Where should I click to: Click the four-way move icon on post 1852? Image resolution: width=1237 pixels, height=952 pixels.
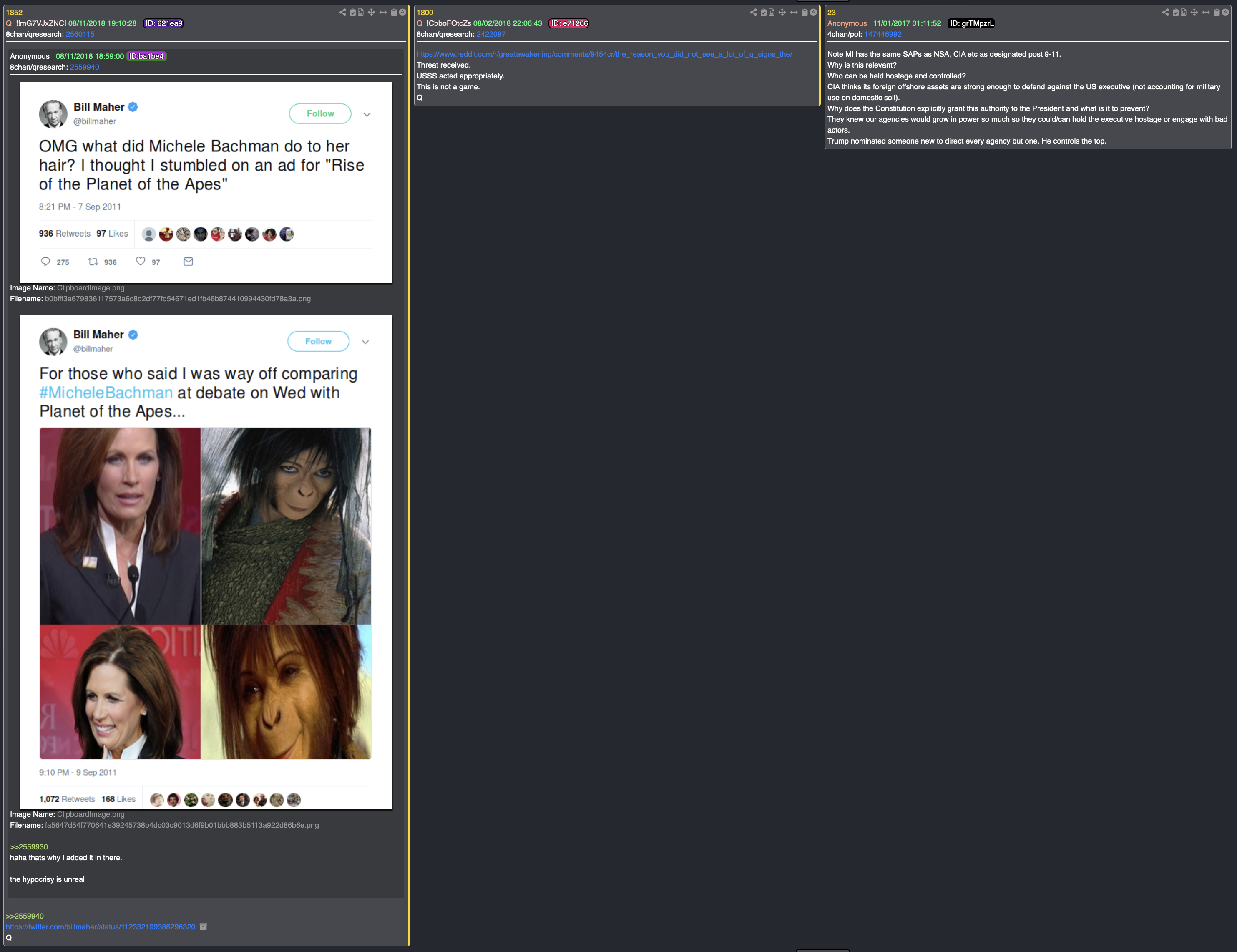coord(372,13)
